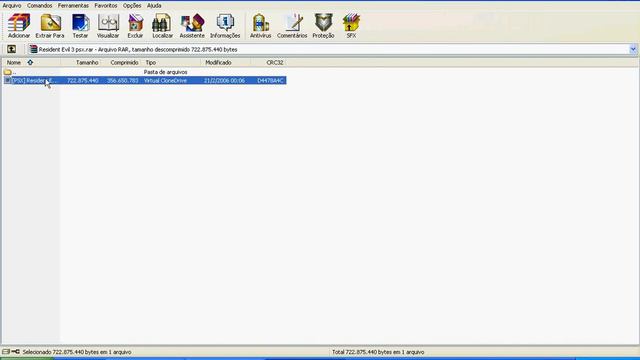Viewport: 640px width, 360px height.
Task: Click the 'Pasta de arquivos' type text
Action: (165, 72)
